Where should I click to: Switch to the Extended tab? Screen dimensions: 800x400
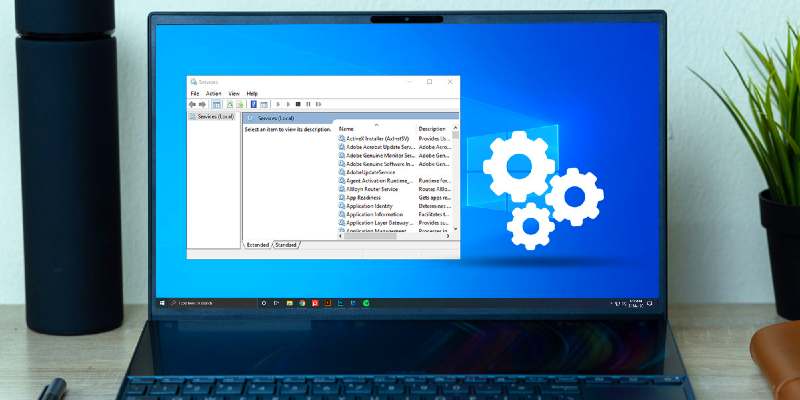[x=258, y=244]
